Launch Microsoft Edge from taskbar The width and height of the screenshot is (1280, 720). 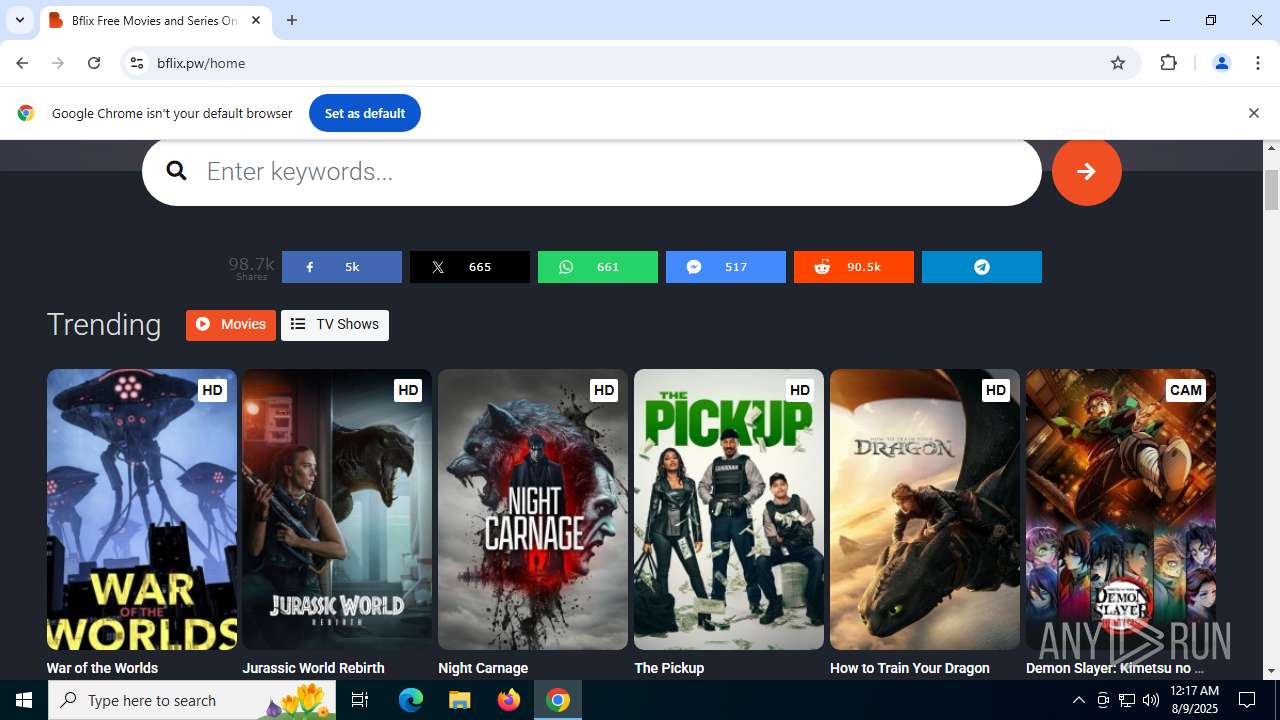pyautogui.click(x=411, y=700)
